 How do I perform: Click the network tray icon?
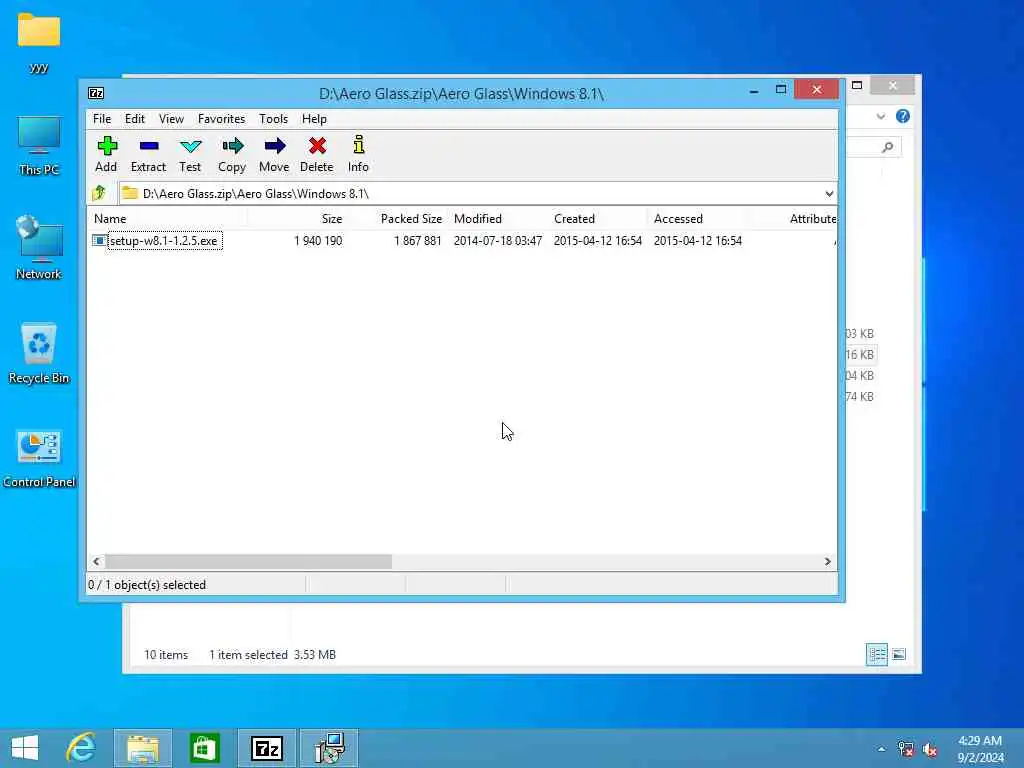(905, 749)
